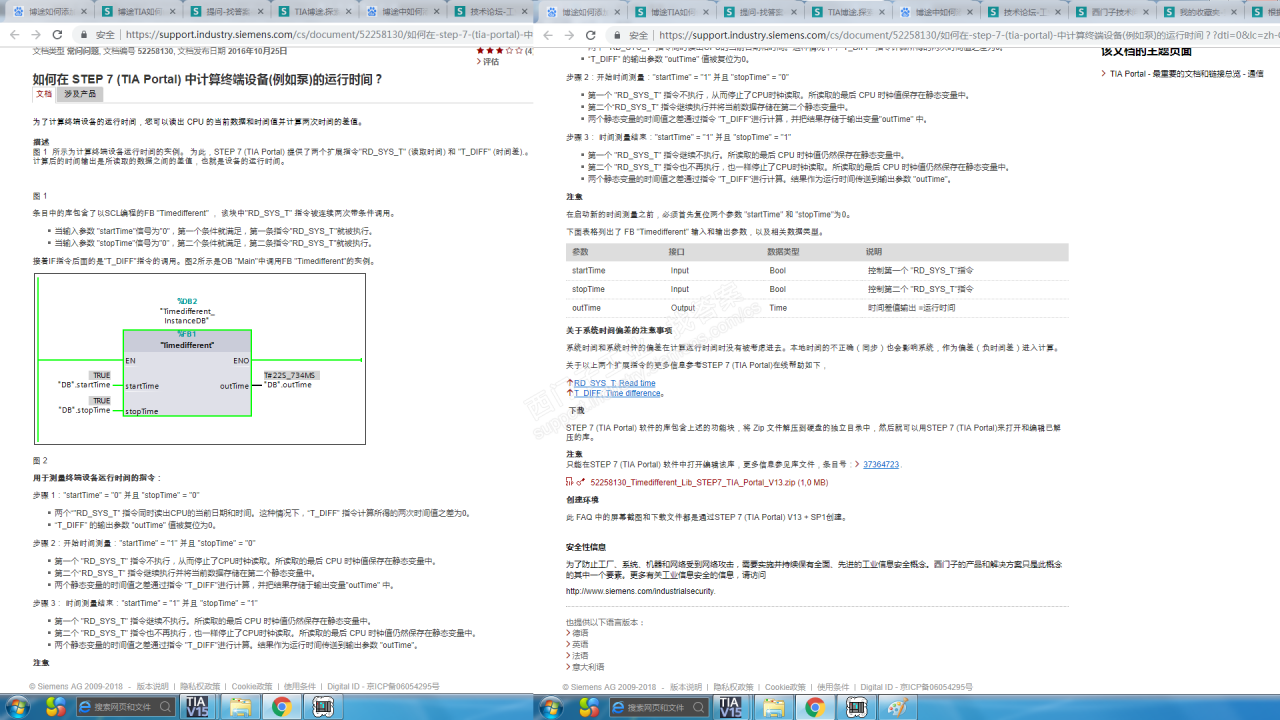Open the Paint palette icon on right taskbar
Viewport: 1280px width, 720px height.
(897, 707)
